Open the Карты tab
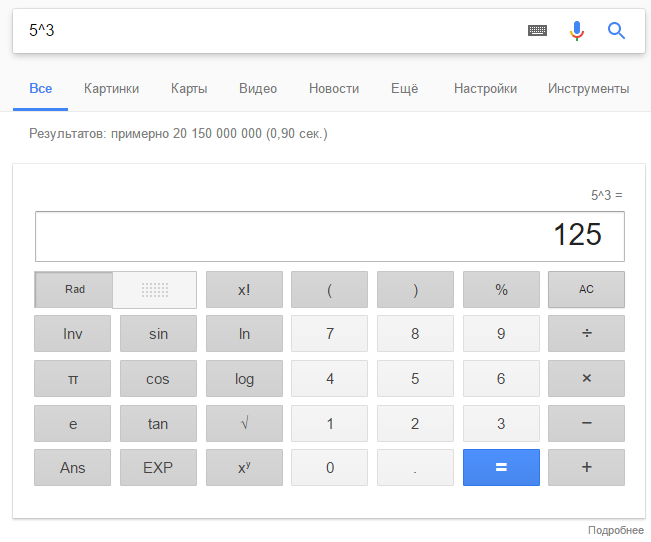 (189, 88)
